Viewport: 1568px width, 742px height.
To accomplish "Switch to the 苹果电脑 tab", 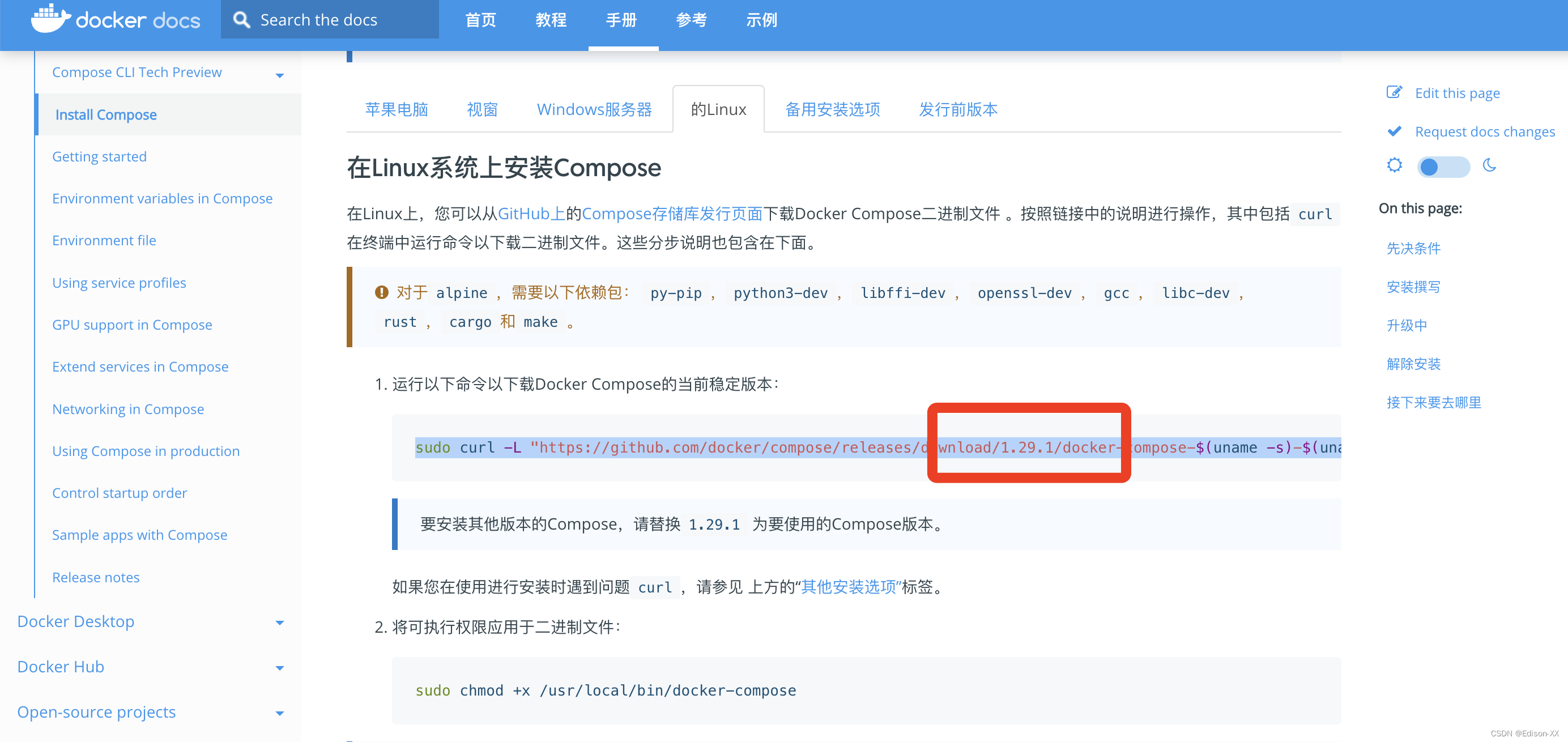I will (x=397, y=109).
